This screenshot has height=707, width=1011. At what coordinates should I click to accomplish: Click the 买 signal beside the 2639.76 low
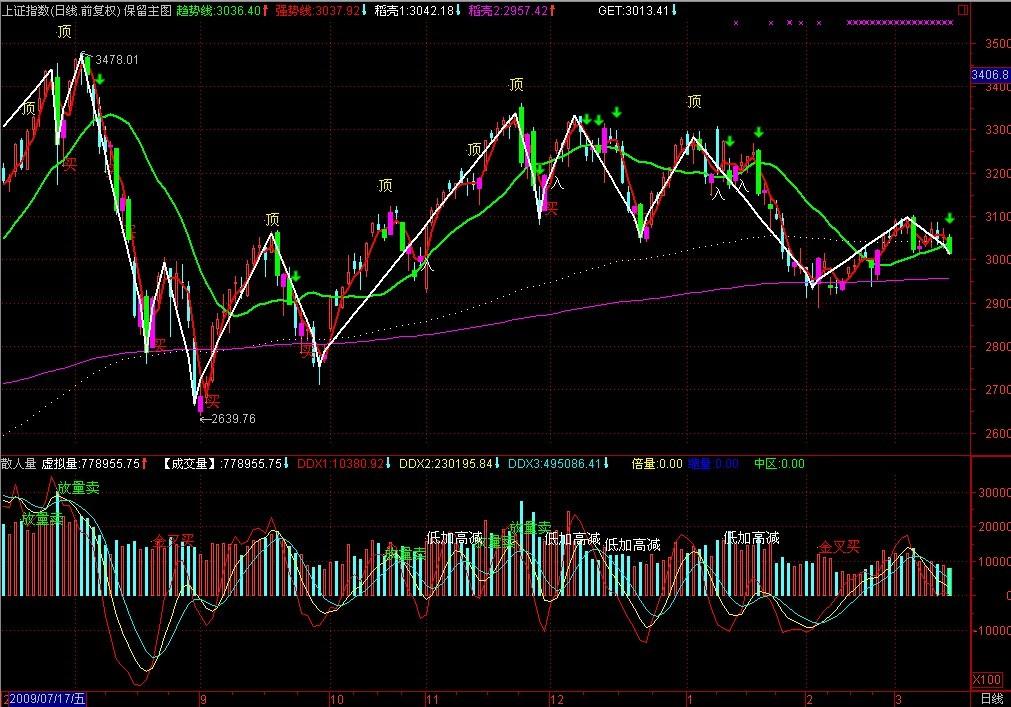tap(213, 401)
